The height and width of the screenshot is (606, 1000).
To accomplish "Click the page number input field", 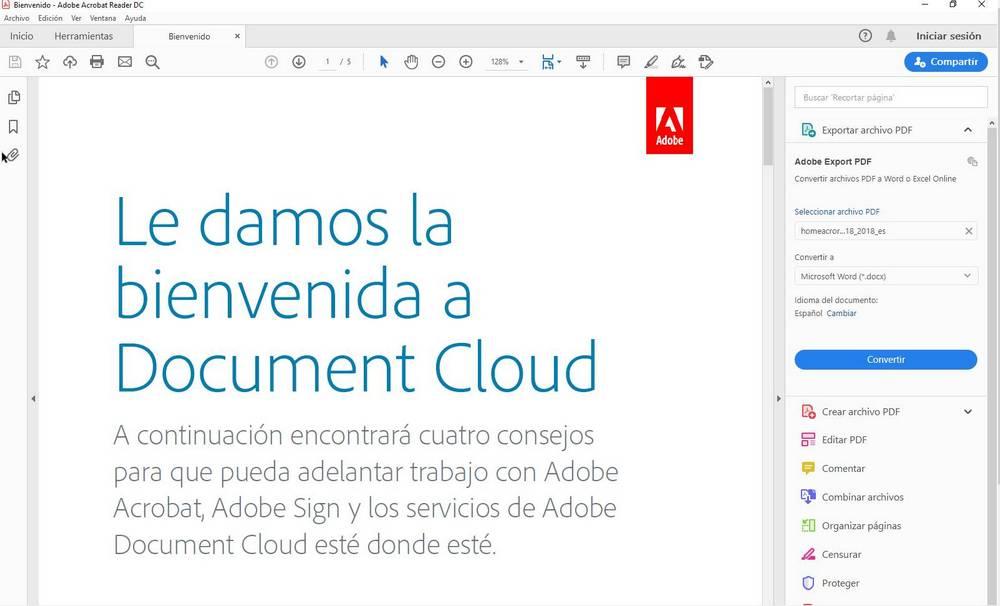I will click(x=328, y=62).
